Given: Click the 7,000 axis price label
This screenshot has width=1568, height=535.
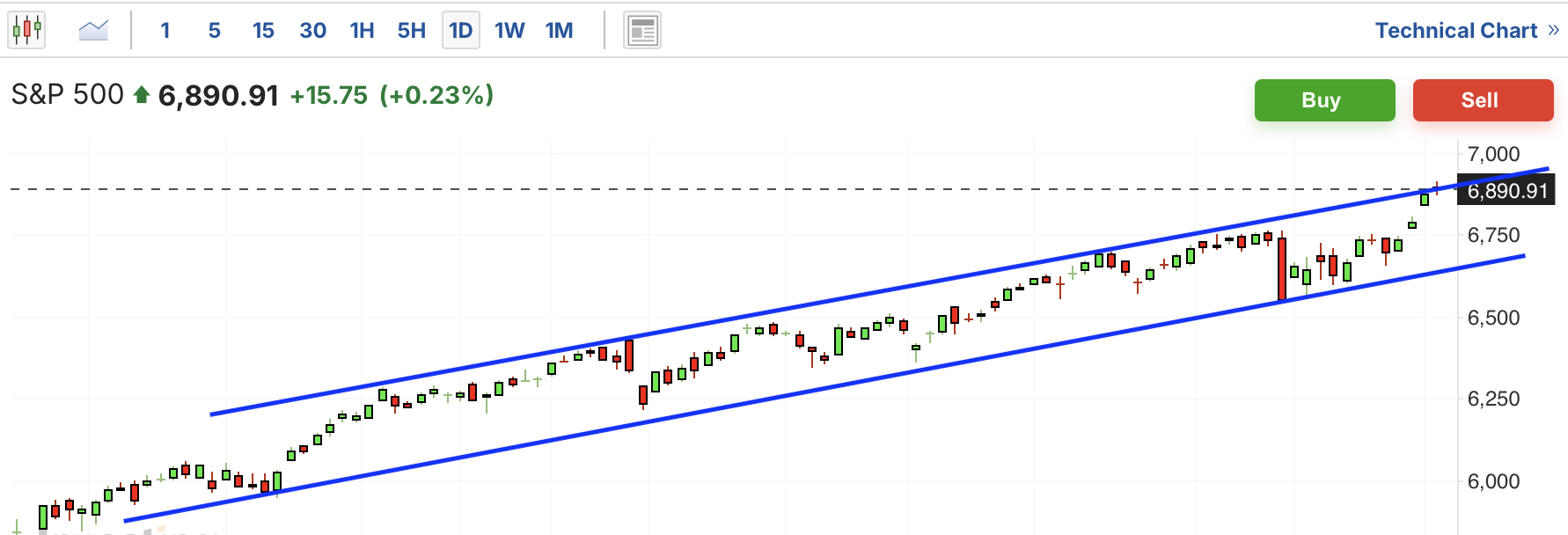Looking at the screenshot, I should point(1493,154).
